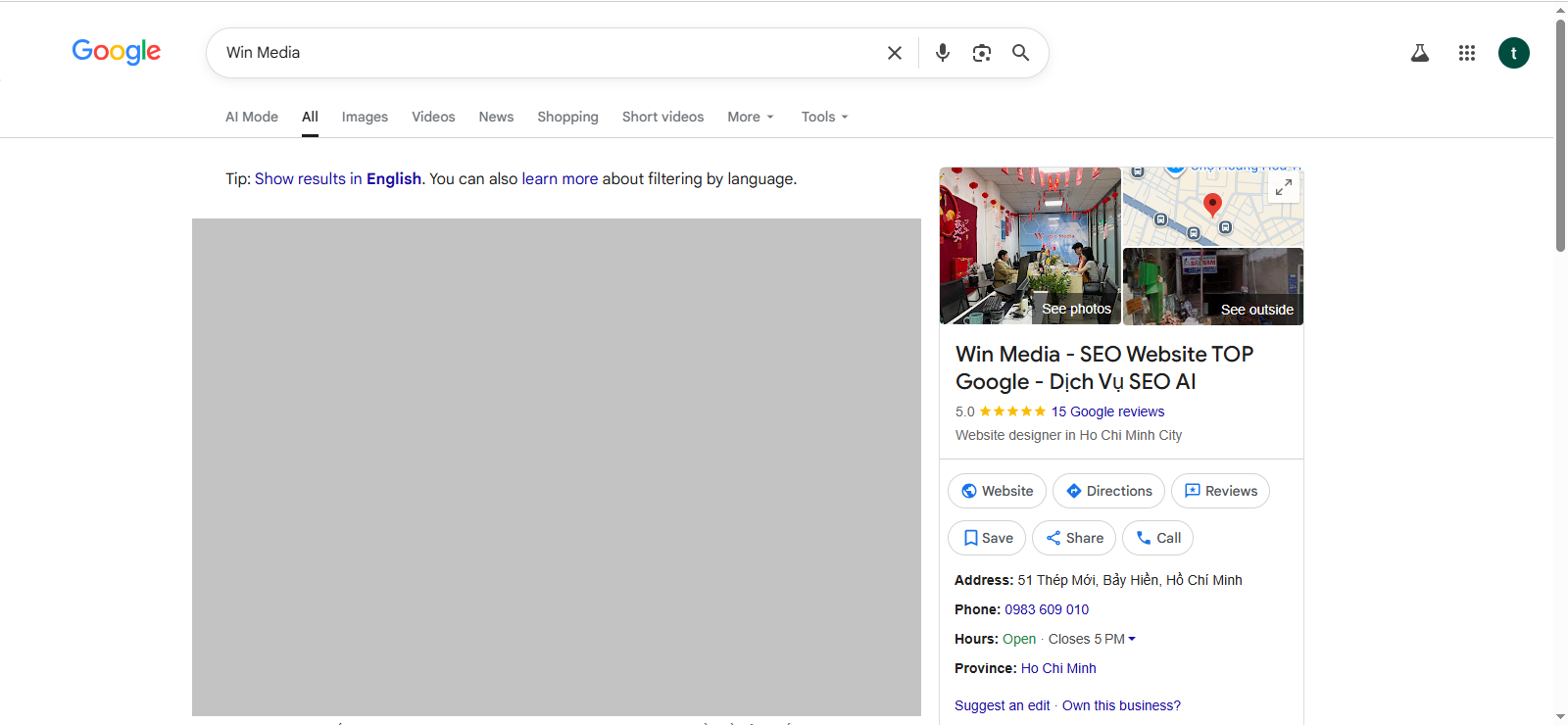Open Search Labs flask icon

(x=1419, y=53)
